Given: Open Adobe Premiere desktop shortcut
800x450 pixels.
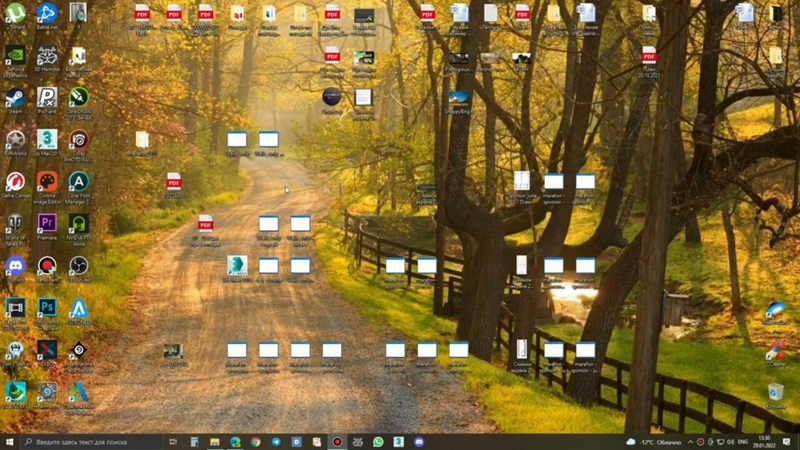Looking at the screenshot, I should [x=47, y=227].
